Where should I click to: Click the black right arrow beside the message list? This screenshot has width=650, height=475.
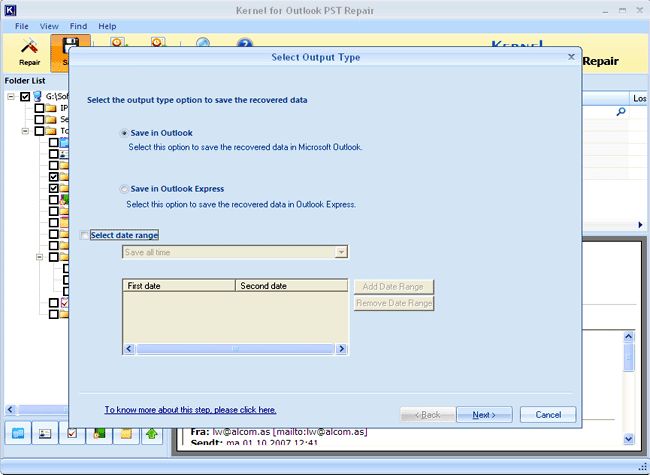pyautogui.click(x=640, y=225)
